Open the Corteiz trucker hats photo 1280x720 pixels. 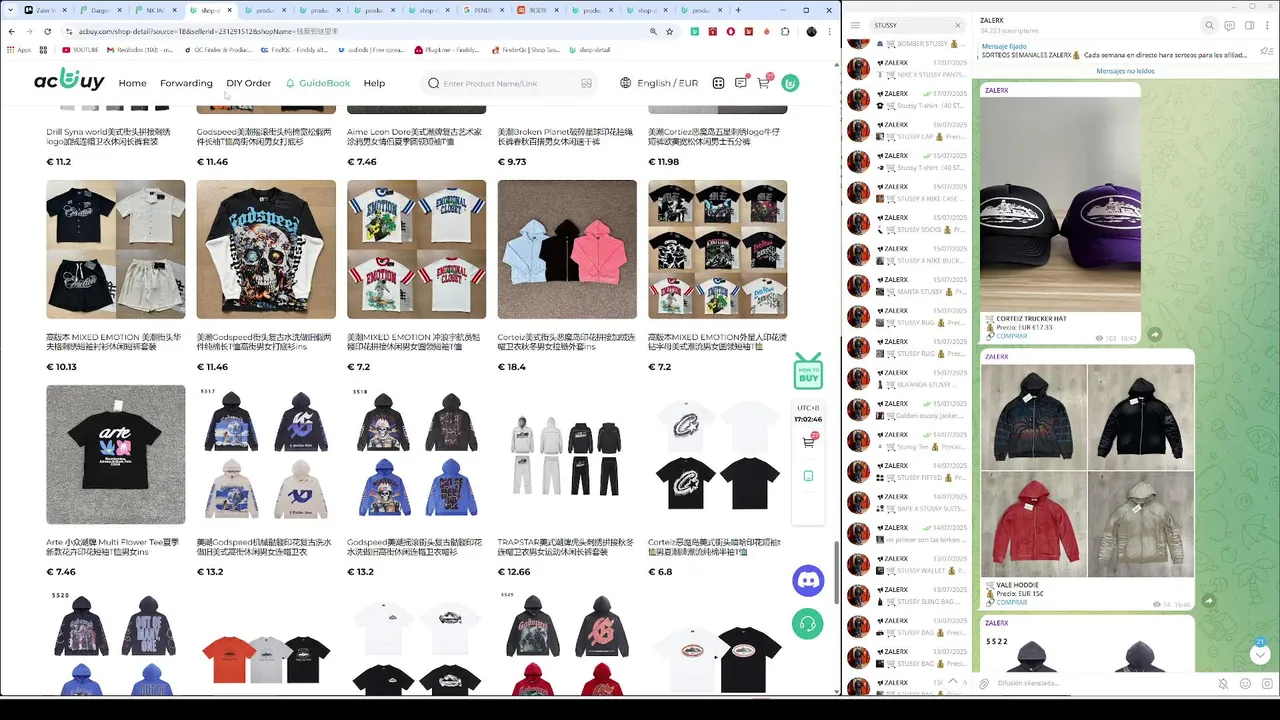click(x=1060, y=204)
